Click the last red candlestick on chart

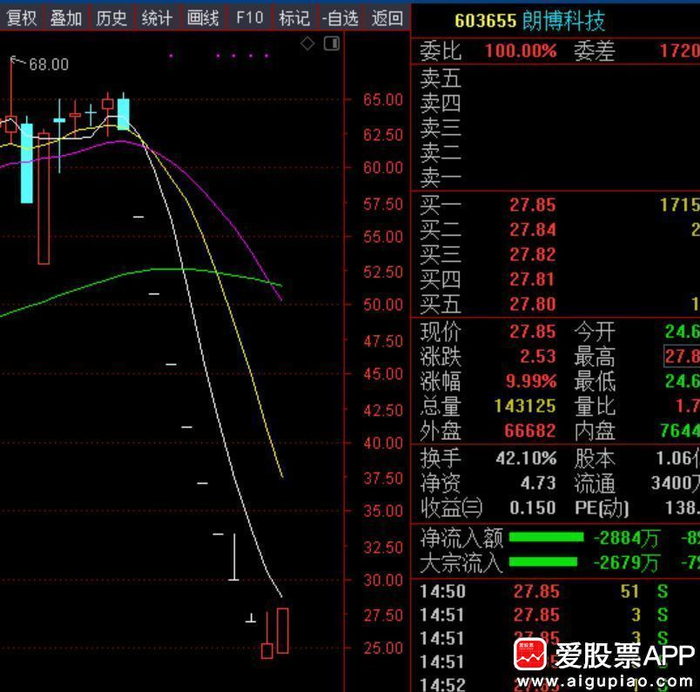click(283, 630)
